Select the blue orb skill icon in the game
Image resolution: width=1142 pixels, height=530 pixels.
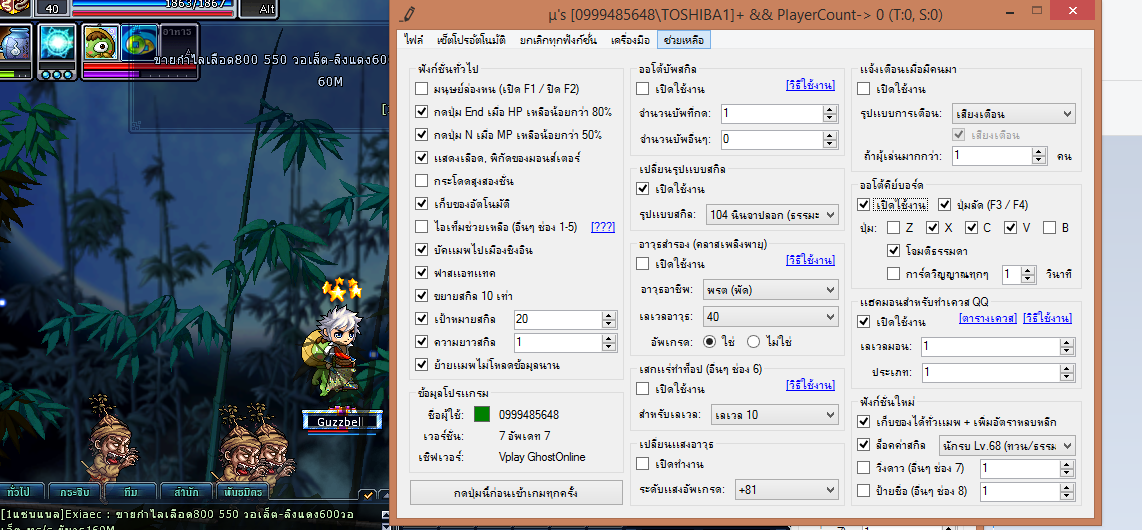[58, 46]
